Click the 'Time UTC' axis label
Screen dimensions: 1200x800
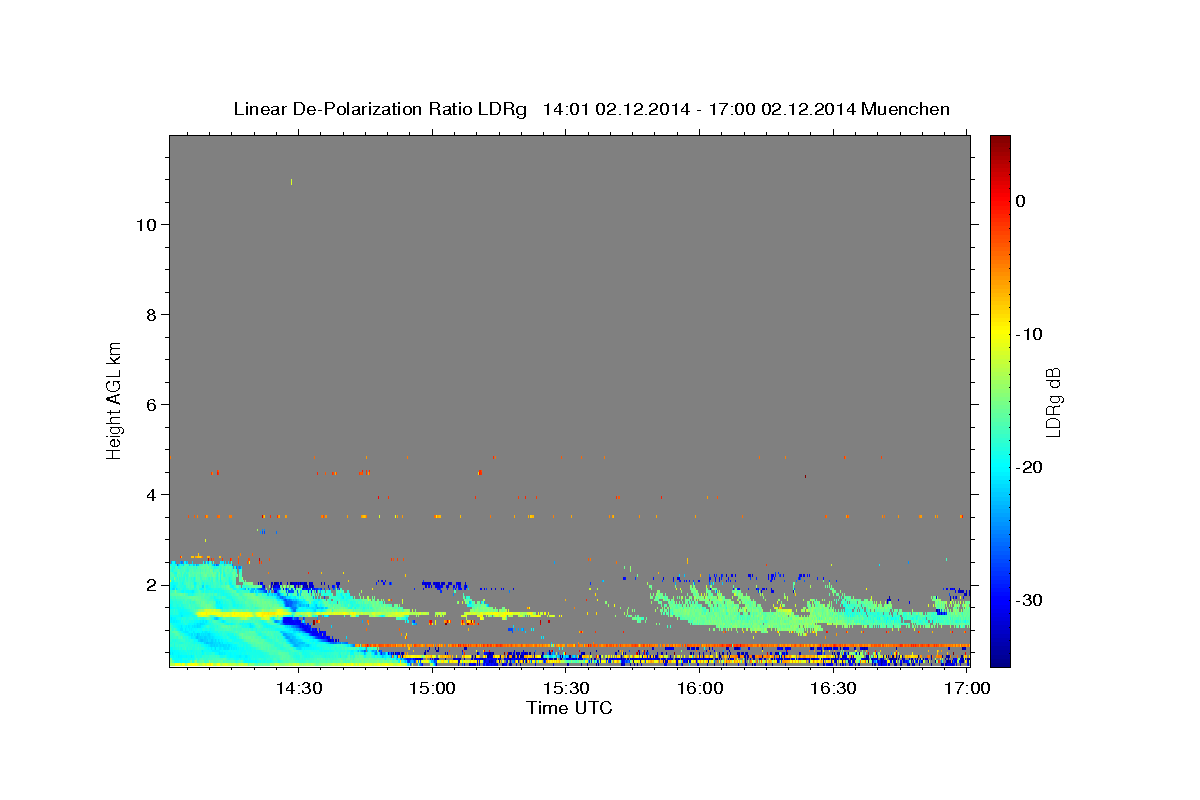[569, 709]
